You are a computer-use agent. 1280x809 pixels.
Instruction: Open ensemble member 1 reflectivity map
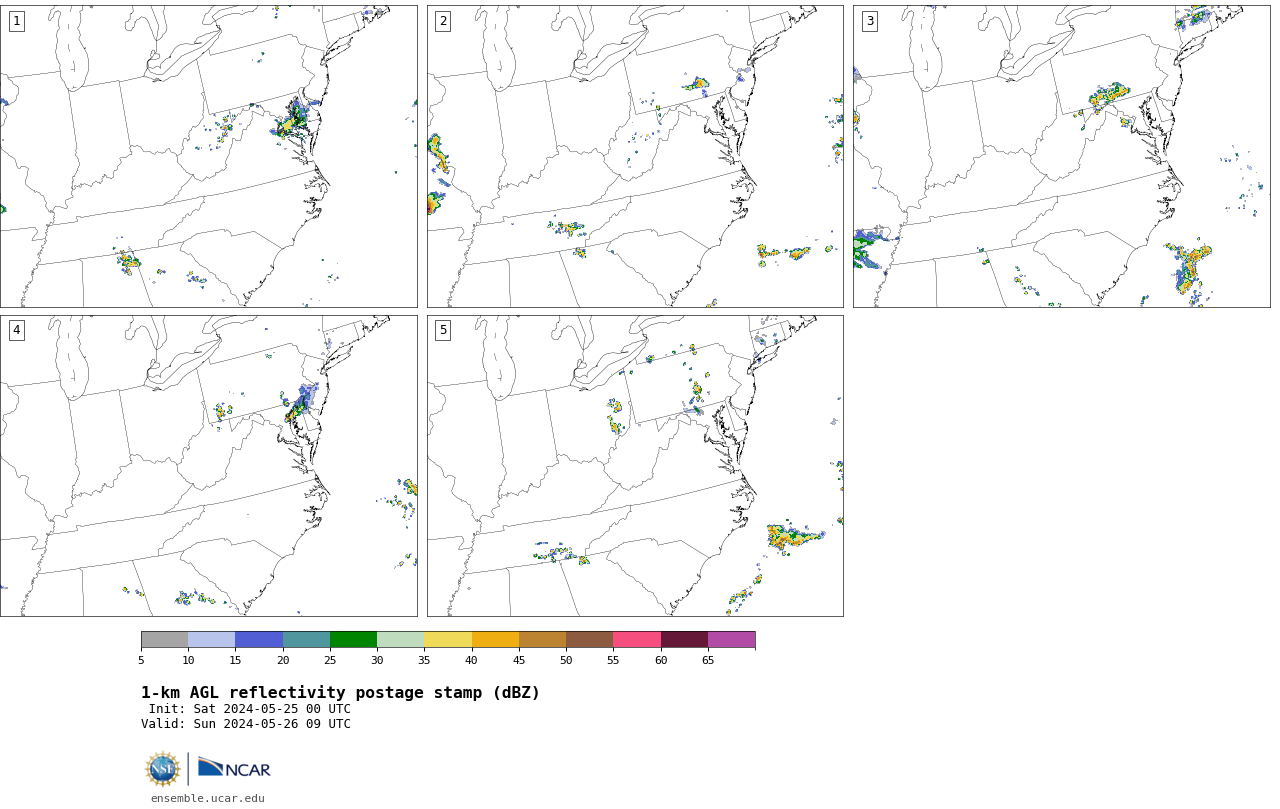[208, 156]
